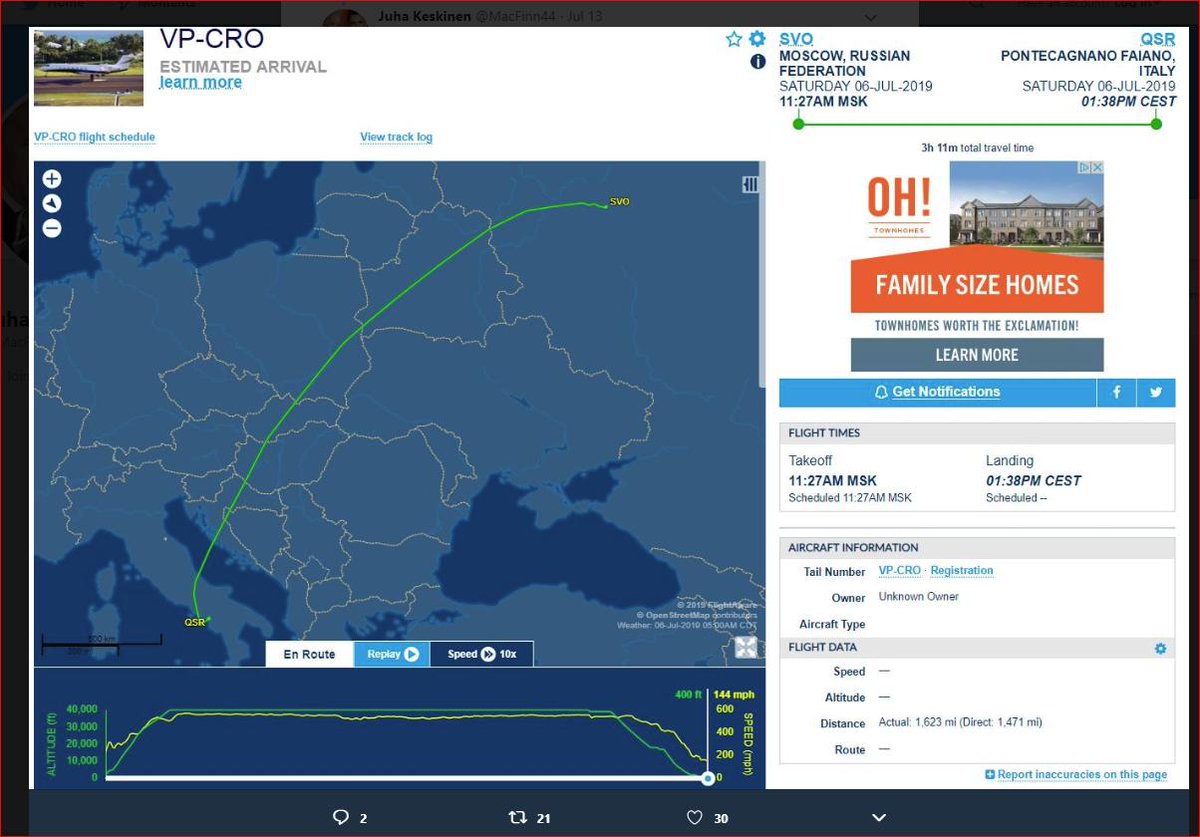Screen dimensions: 1200x837
Task: Select the En Route tab
Action: [x=309, y=654]
